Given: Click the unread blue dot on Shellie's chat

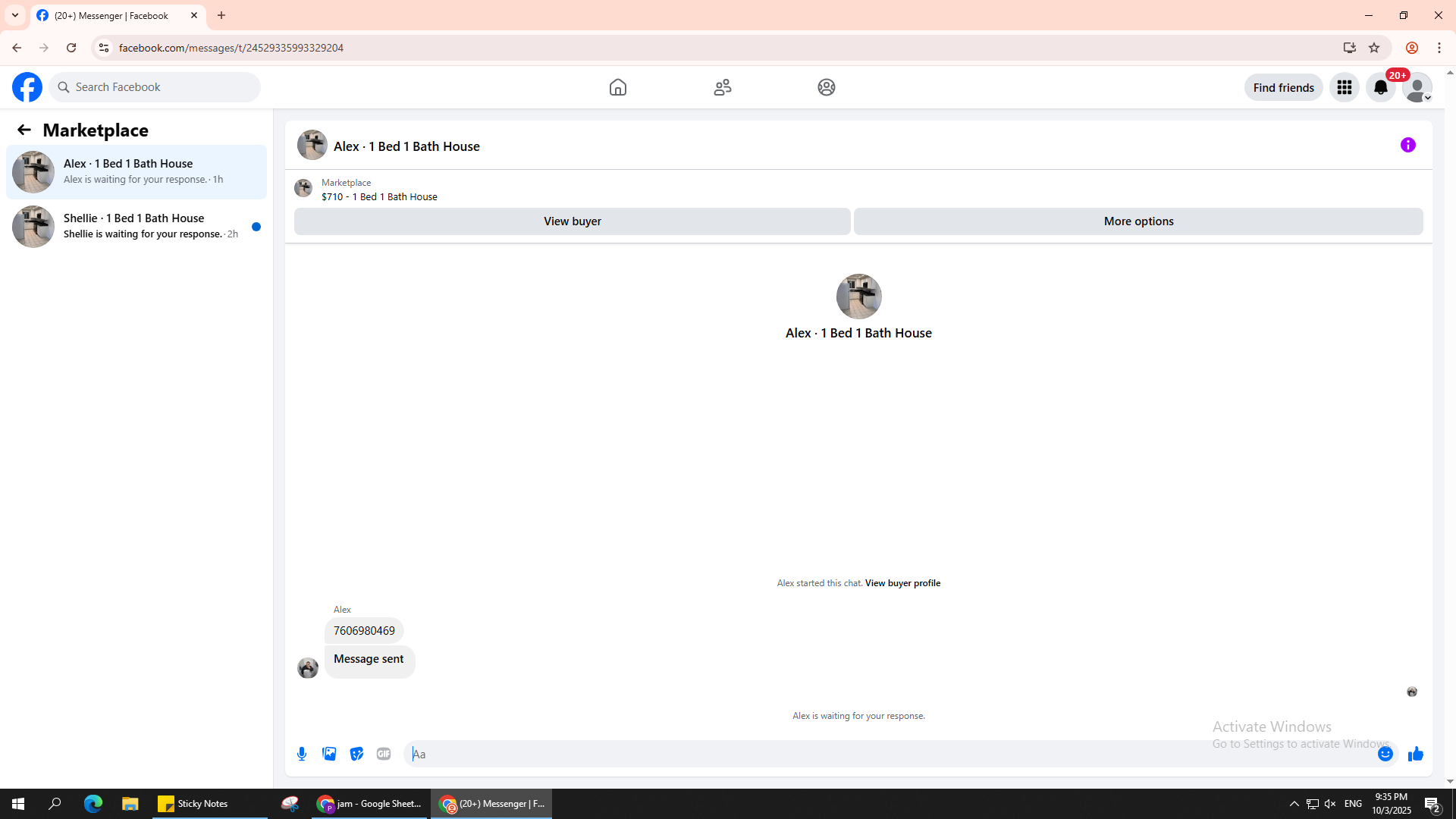Looking at the screenshot, I should click(256, 227).
